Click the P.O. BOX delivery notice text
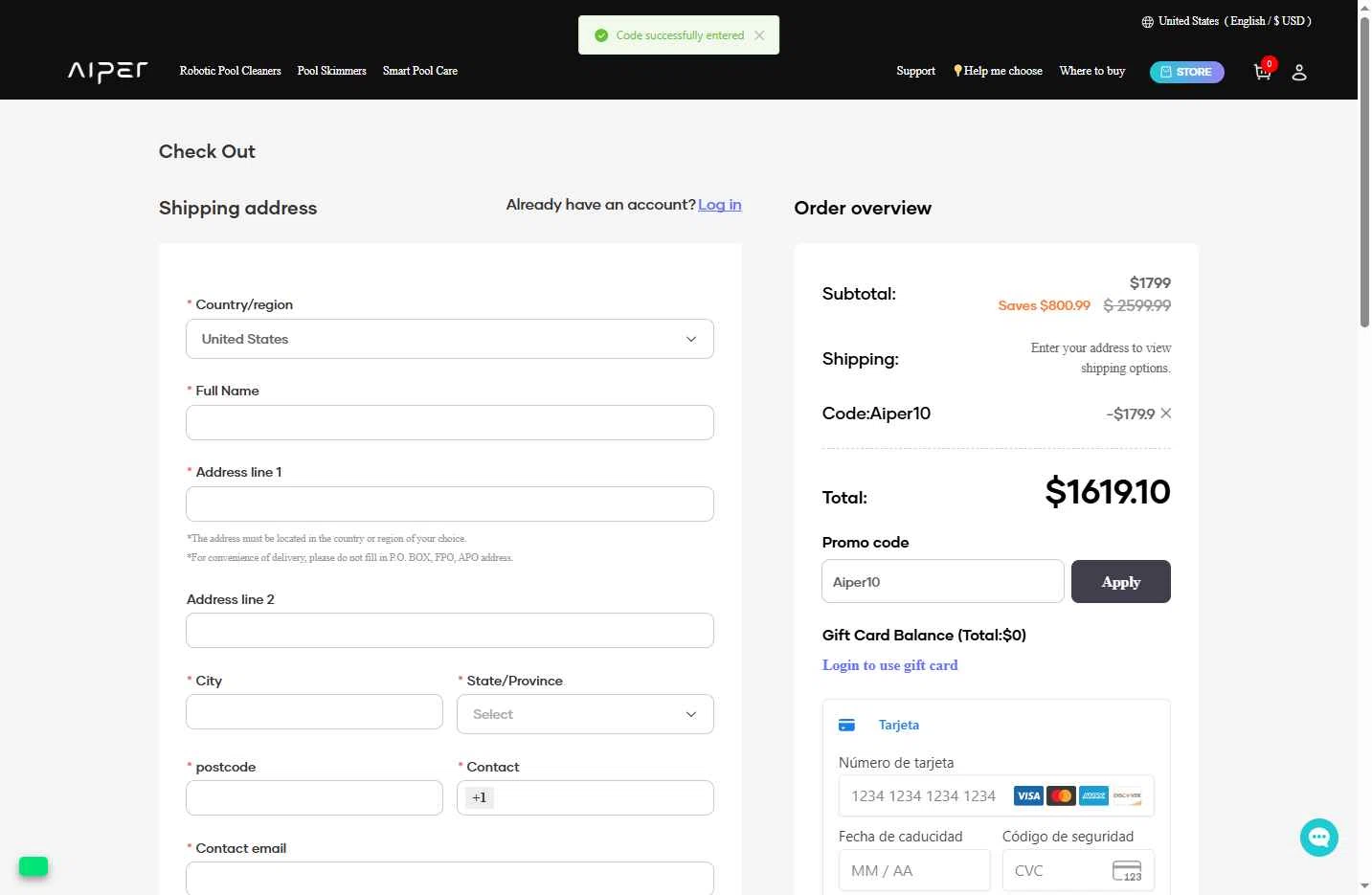 coord(349,557)
